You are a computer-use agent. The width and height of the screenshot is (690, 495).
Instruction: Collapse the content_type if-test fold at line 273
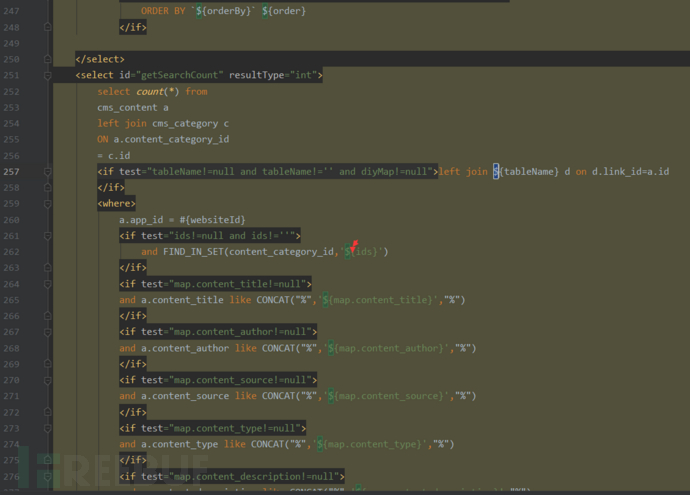click(47, 427)
